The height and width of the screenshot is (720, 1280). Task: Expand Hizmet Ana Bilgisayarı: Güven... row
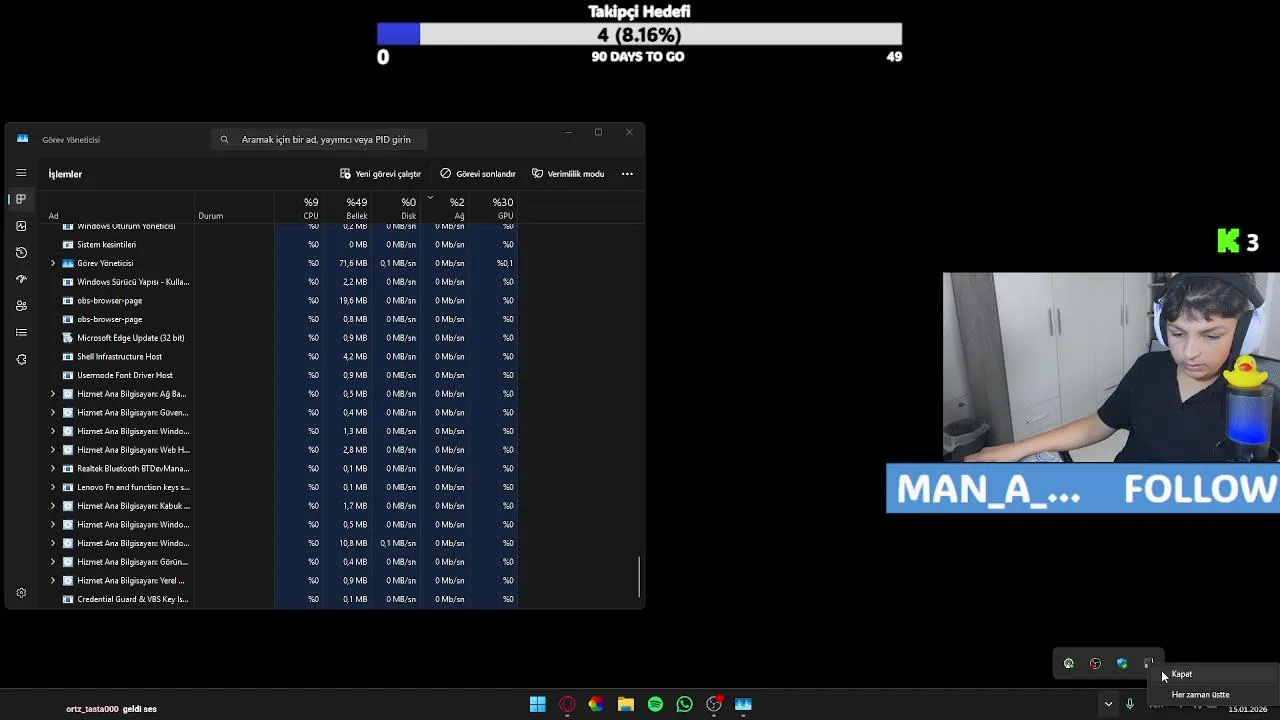click(x=53, y=412)
